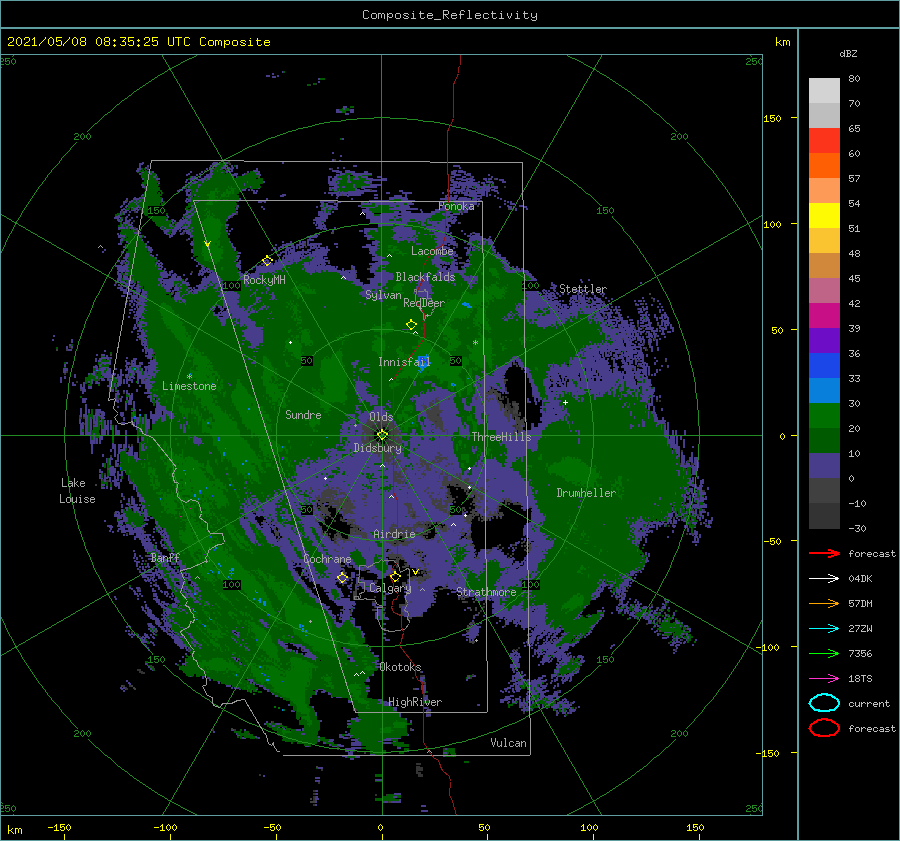Click the yellow diamond marker beside RockyMH
Image resolution: width=900 pixels, height=841 pixels.
[267, 261]
